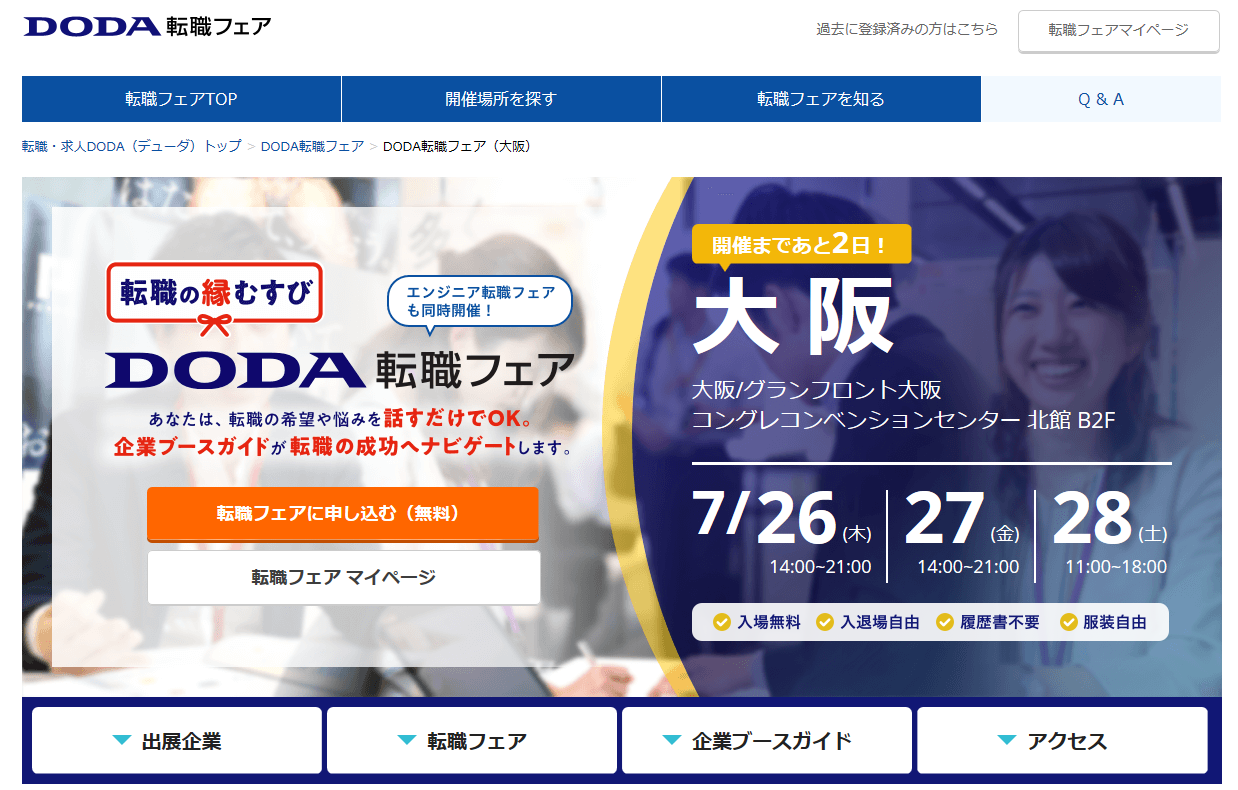Jump to アクセス section
The image size is (1238, 790).
(1062, 741)
